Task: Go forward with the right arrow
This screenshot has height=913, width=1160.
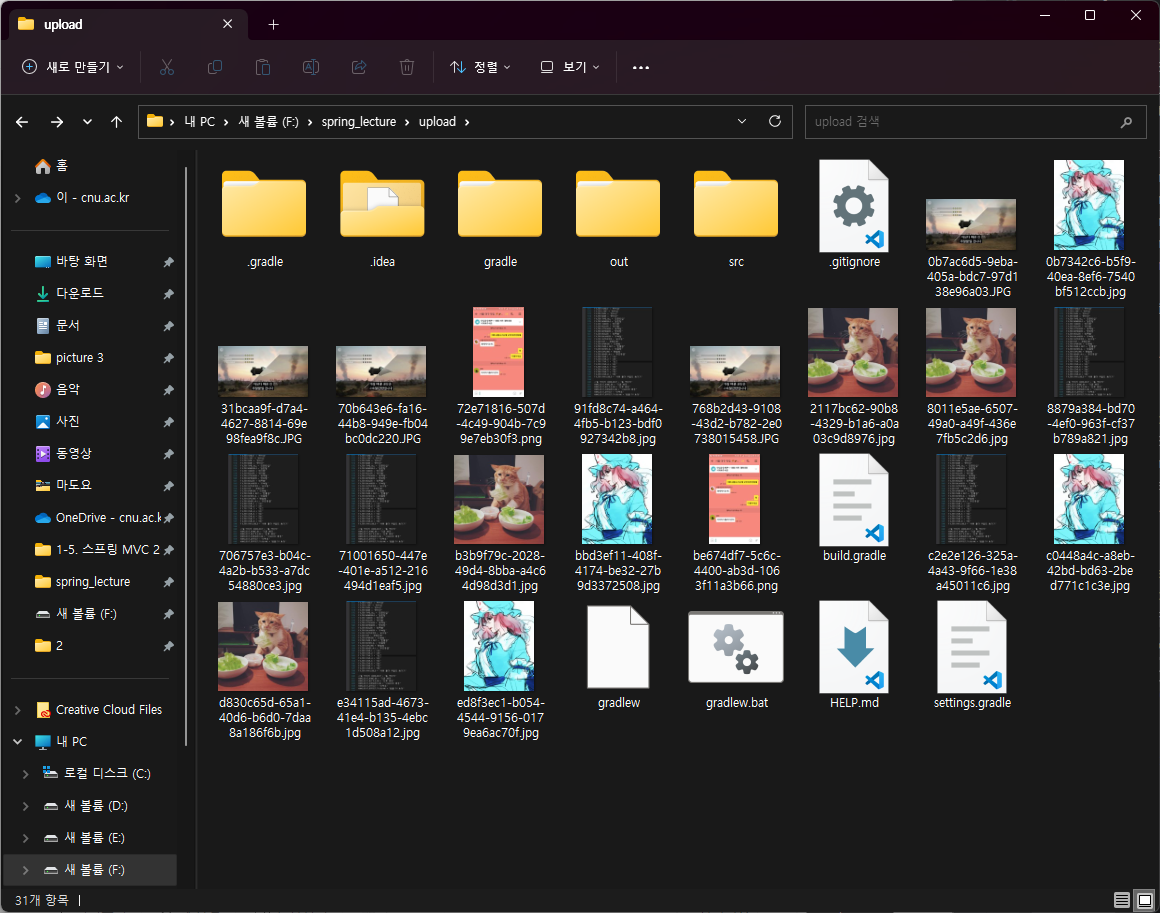Action: tap(57, 122)
